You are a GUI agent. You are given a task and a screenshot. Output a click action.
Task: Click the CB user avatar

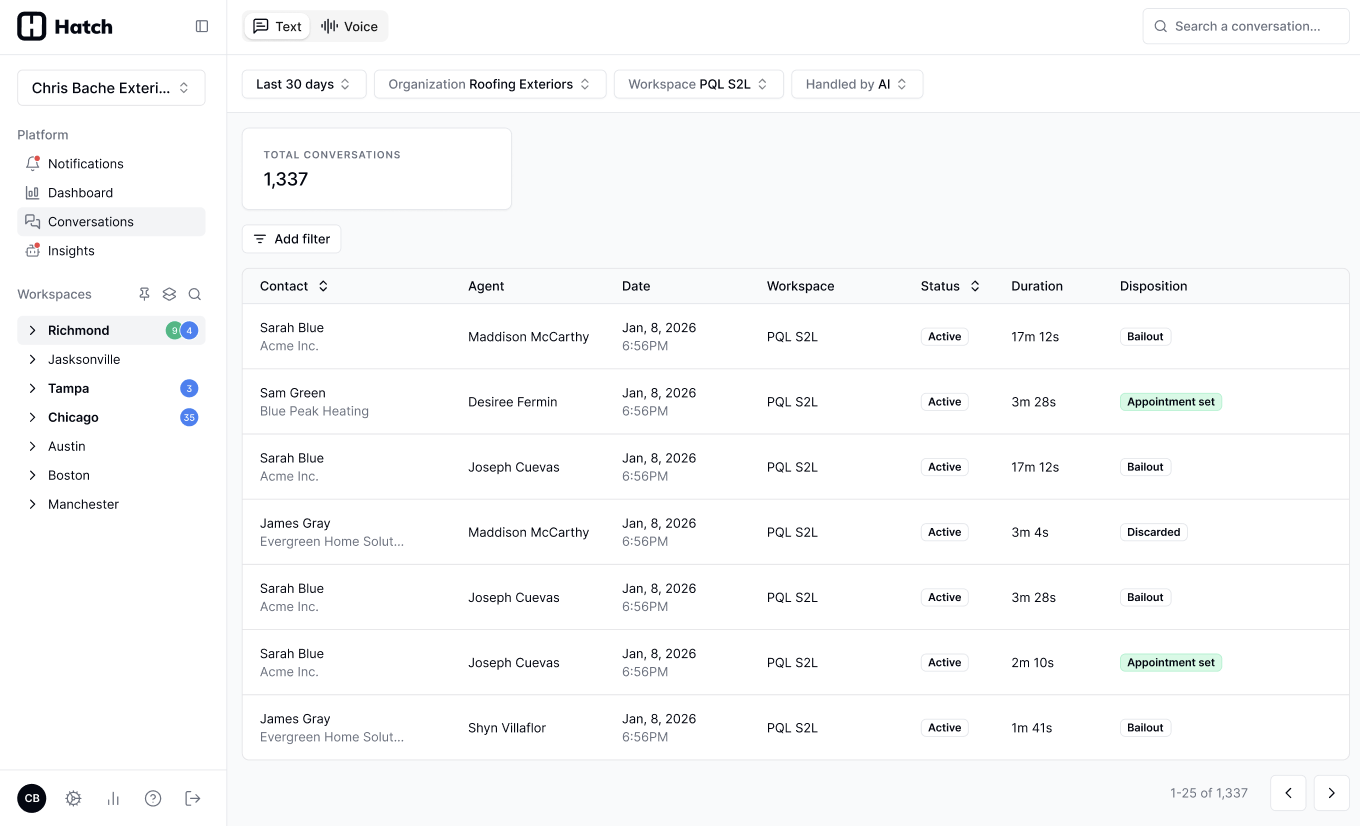[x=32, y=798]
